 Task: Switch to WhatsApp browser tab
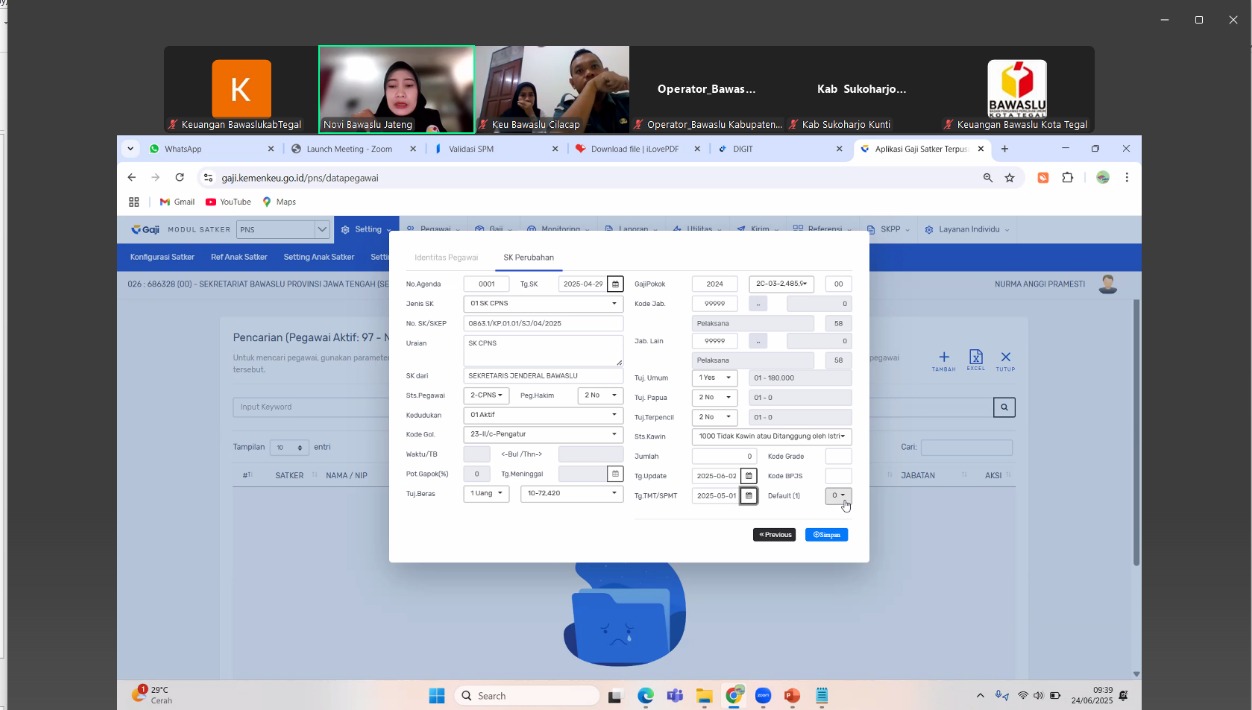[x=210, y=149]
